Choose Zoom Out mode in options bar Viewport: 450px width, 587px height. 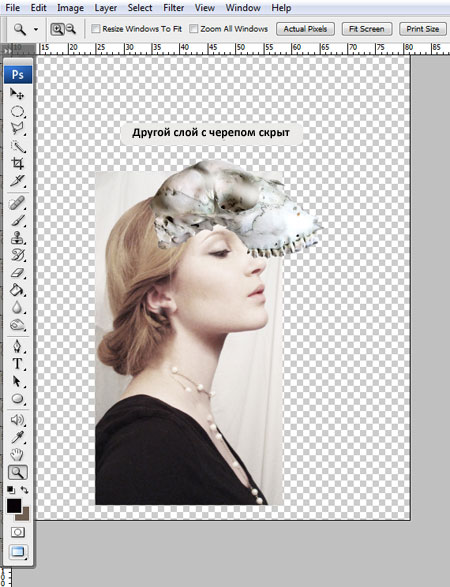[71, 29]
